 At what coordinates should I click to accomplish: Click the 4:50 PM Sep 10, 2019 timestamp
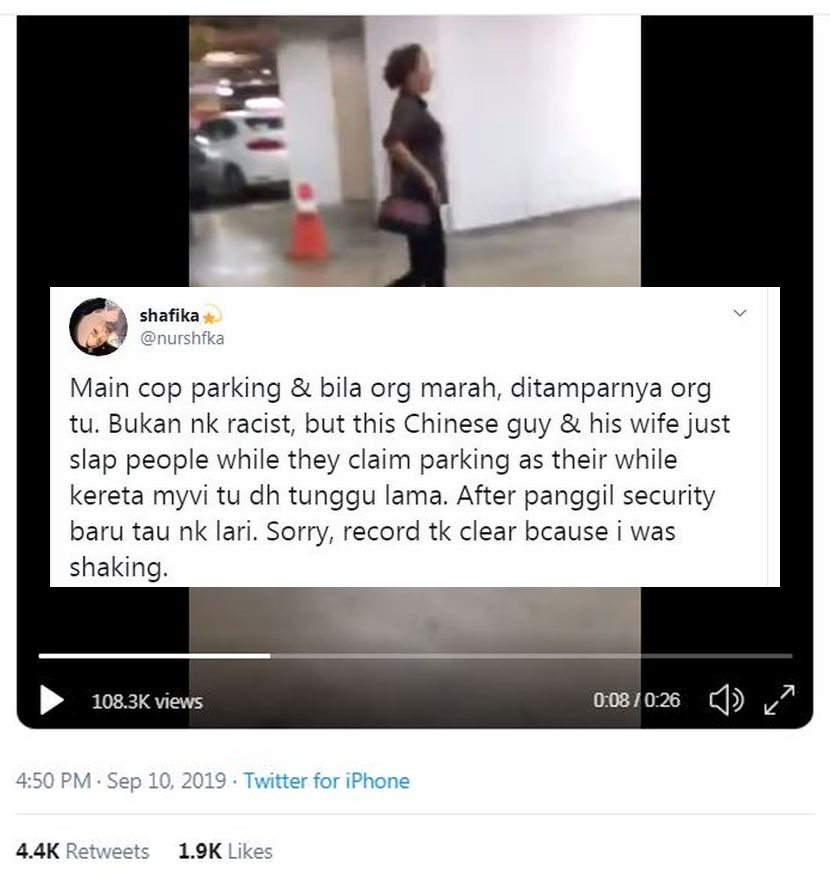pos(120,780)
